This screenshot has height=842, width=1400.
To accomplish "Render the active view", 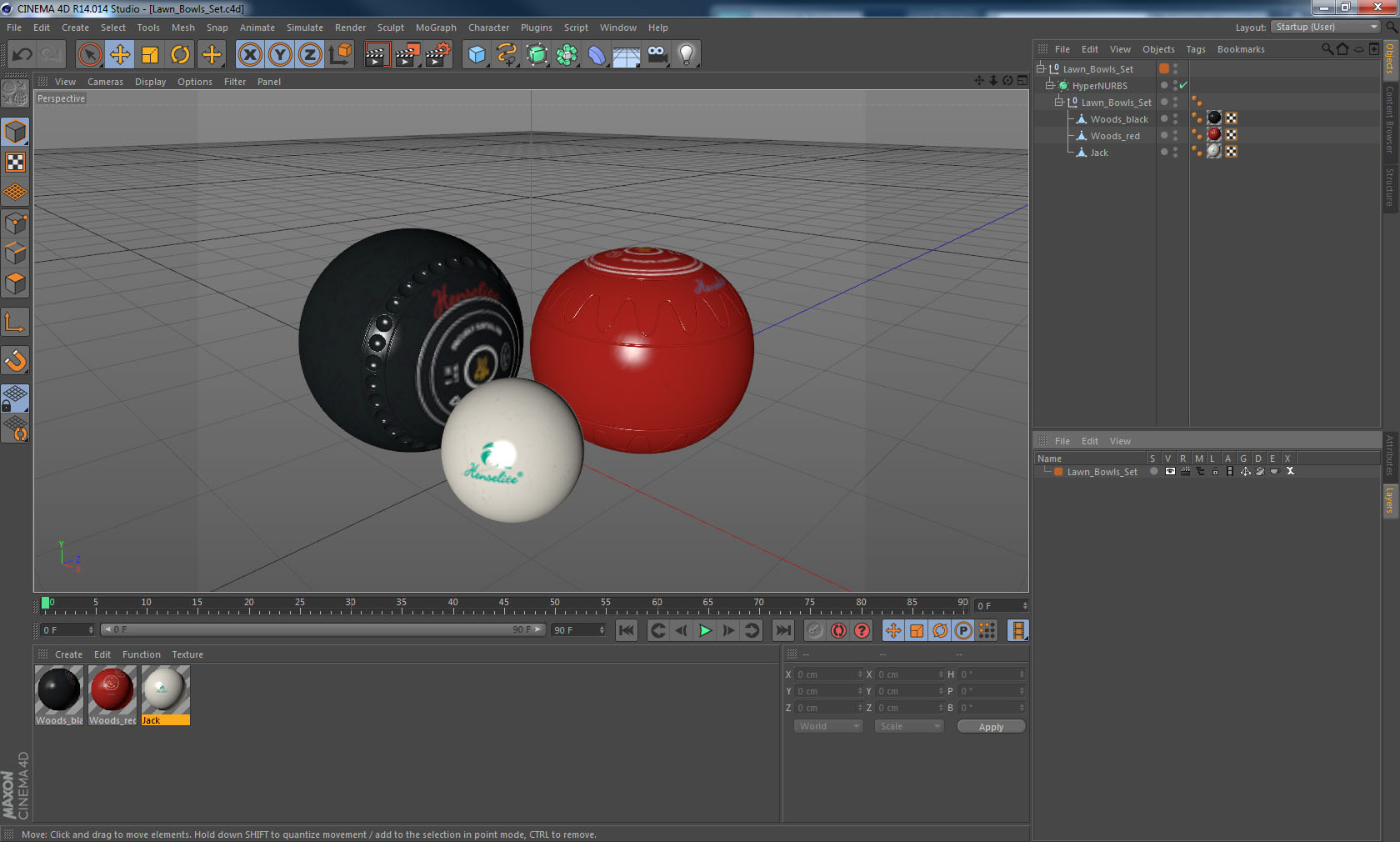I will (x=377, y=55).
